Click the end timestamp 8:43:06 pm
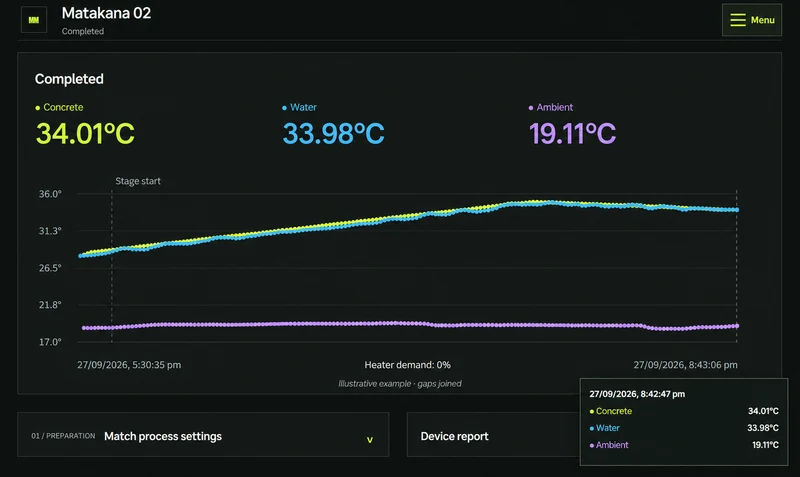Screen dimensions: 800x477 [x=685, y=365]
